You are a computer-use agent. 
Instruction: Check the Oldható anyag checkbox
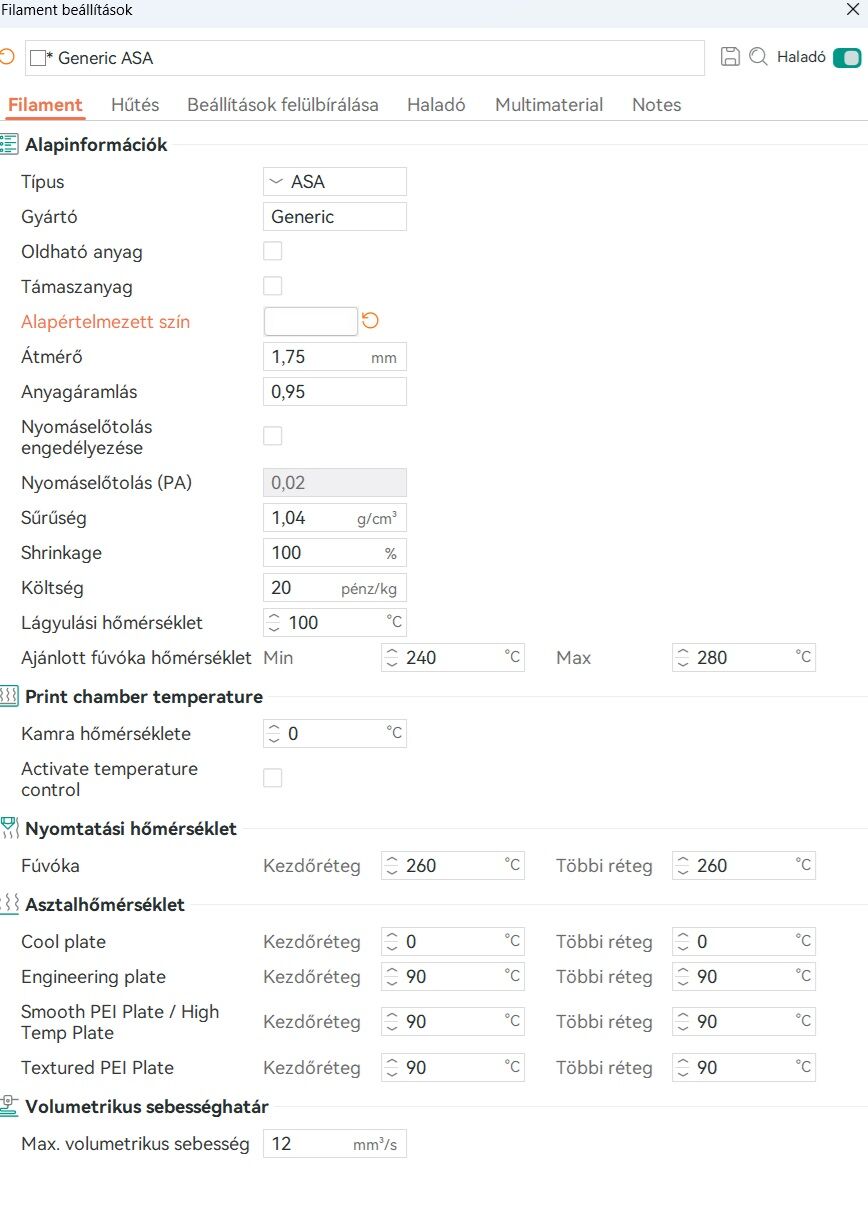[272, 251]
